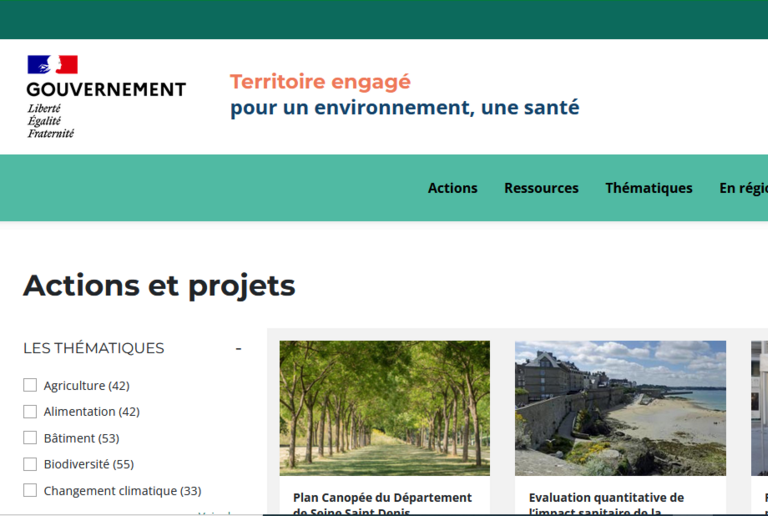Open the Ressources menu item
This screenshot has height=516, width=768.
tap(541, 188)
